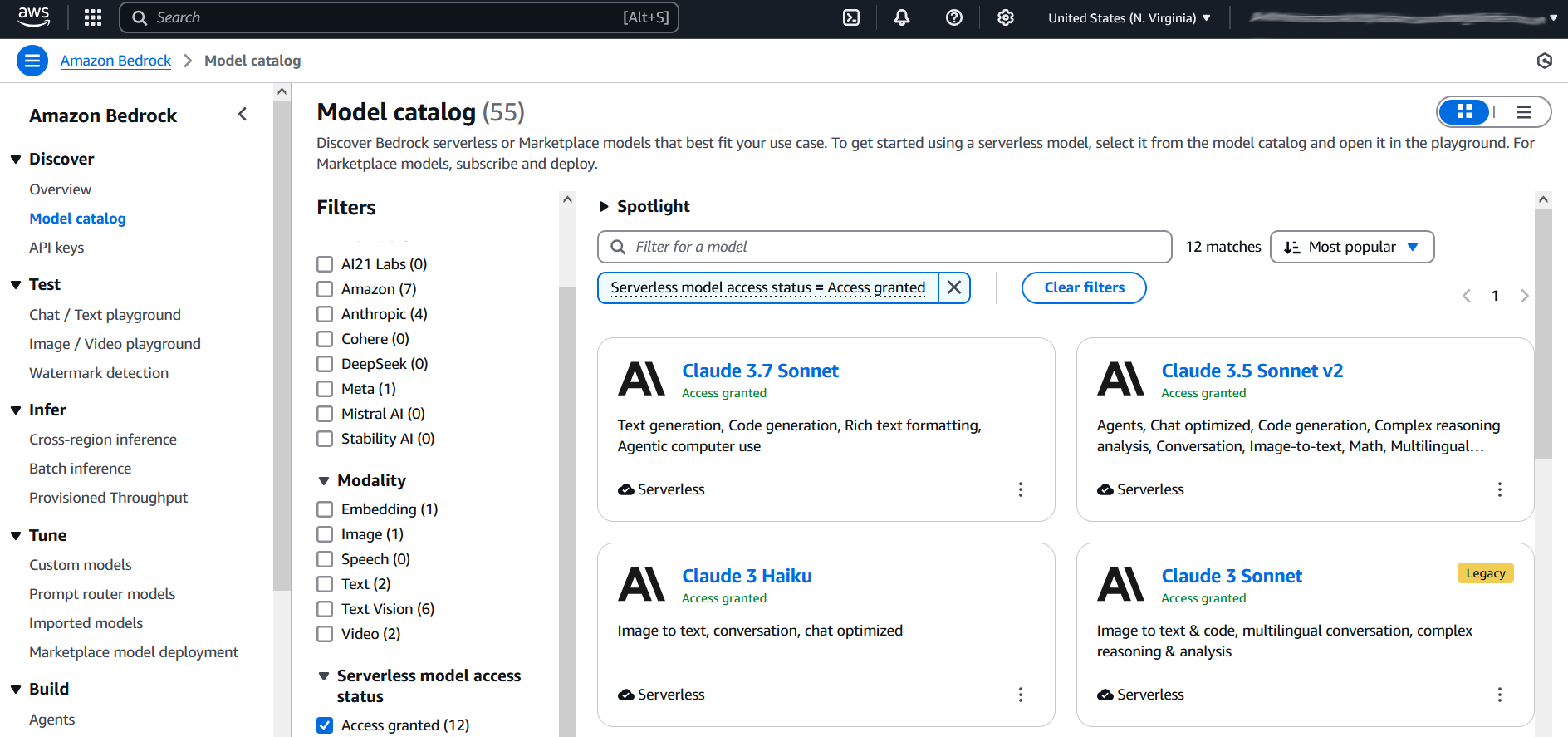Click the Clear filters button
Viewport: 1568px width, 737px height.
coord(1084,287)
